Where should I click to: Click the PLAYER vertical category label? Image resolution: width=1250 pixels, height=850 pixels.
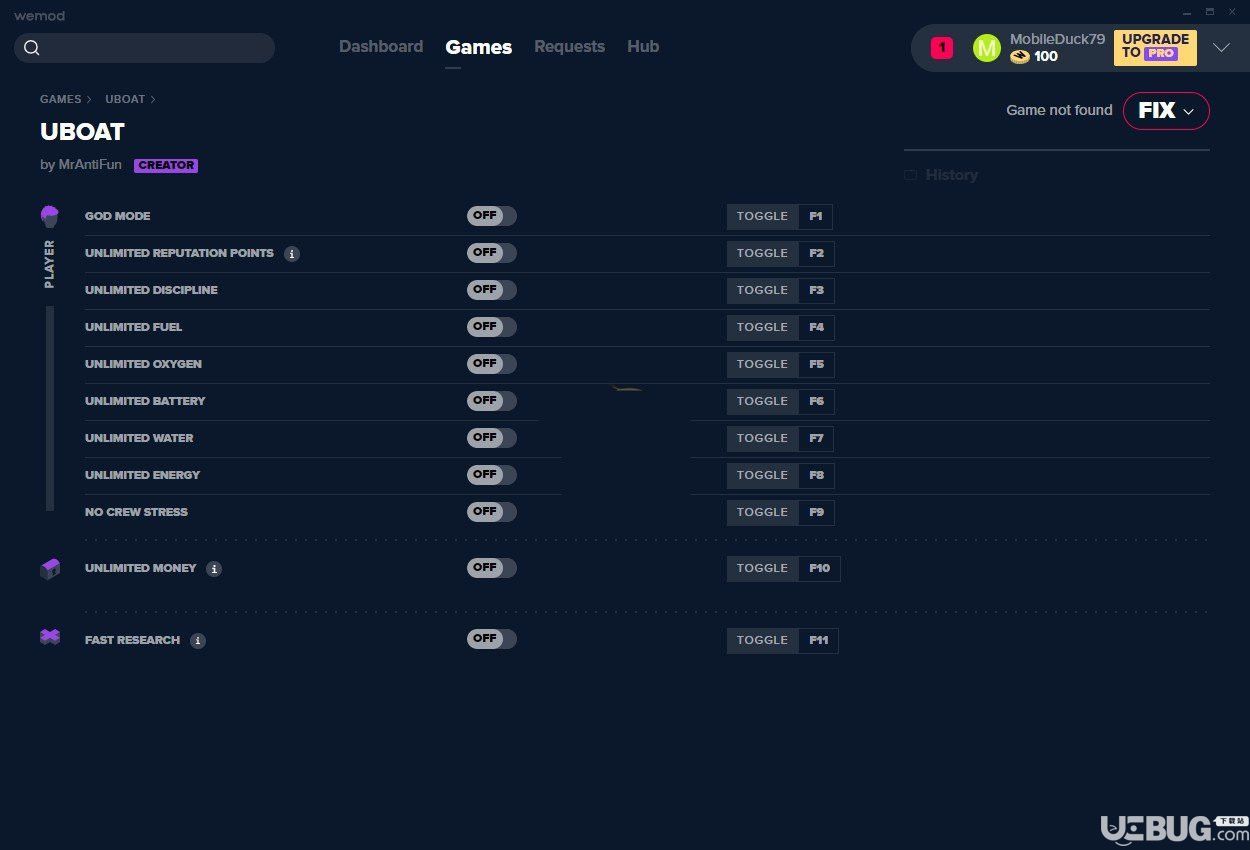point(49,264)
